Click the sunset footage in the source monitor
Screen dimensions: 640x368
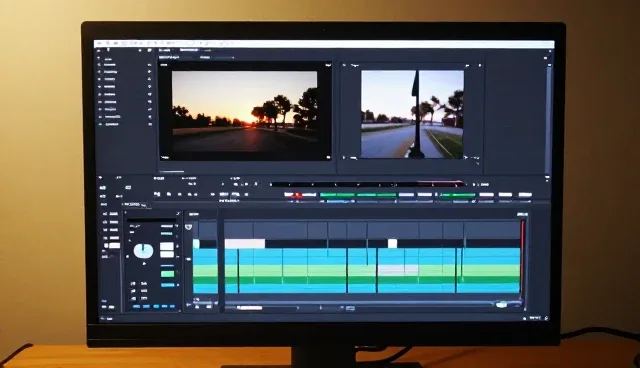pos(244,111)
